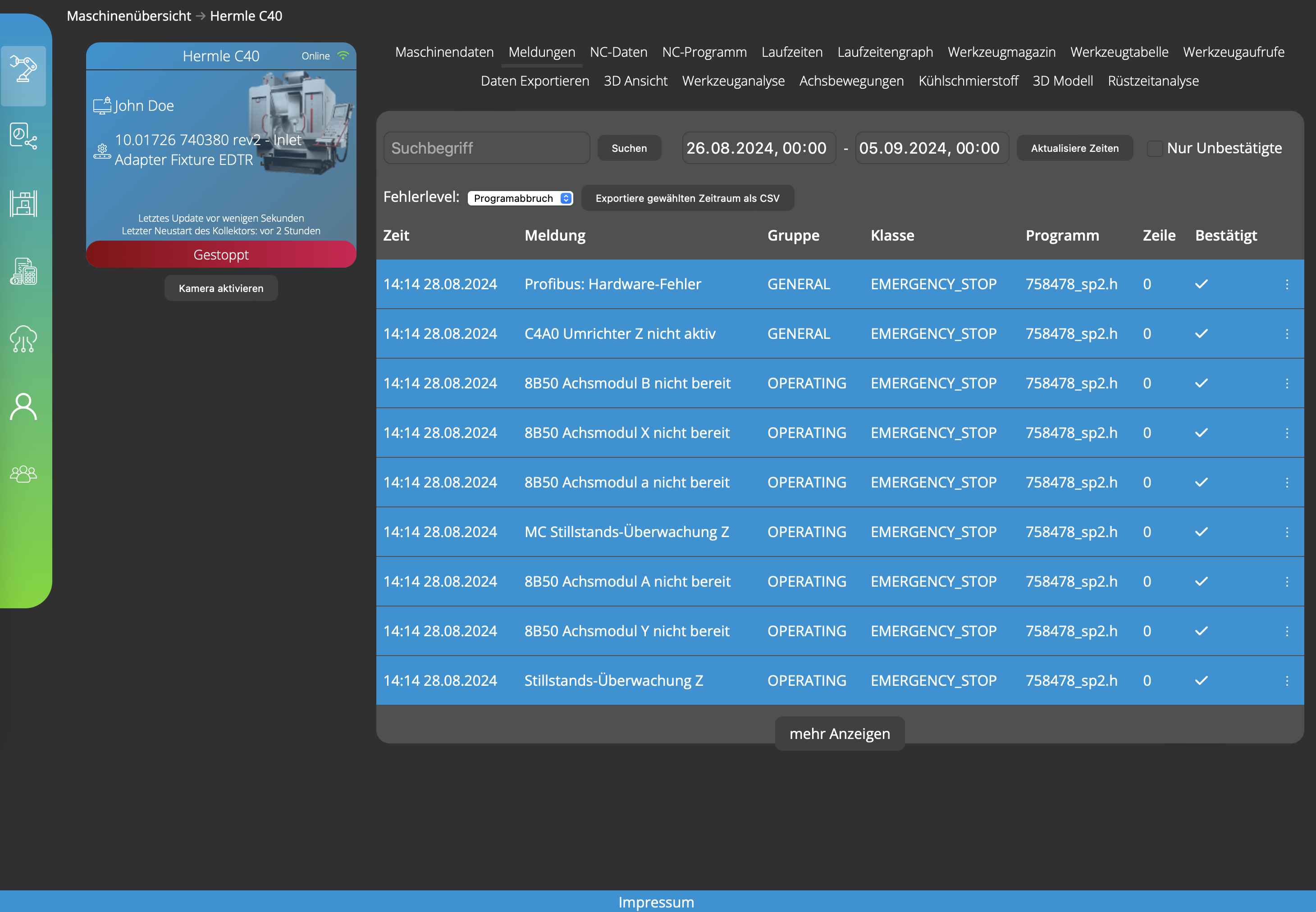Image resolution: width=1316 pixels, height=912 pixels.
Task: Open the single user profile icon
Action: 23,406
